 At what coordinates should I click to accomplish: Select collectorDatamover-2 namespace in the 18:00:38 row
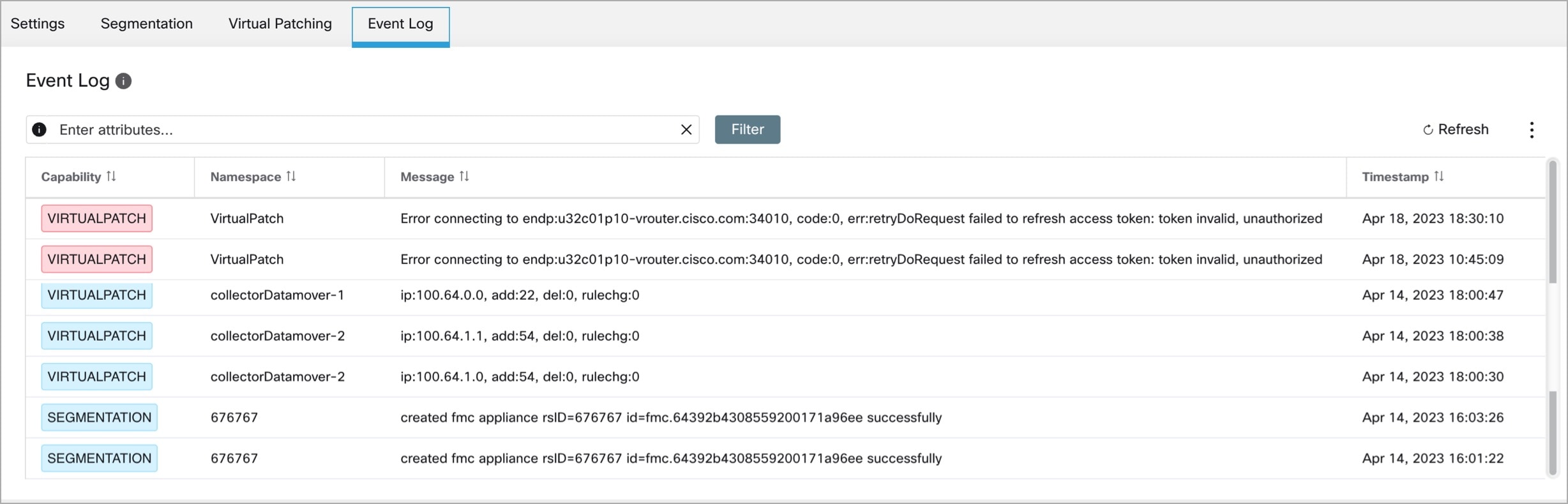point(278,336)
